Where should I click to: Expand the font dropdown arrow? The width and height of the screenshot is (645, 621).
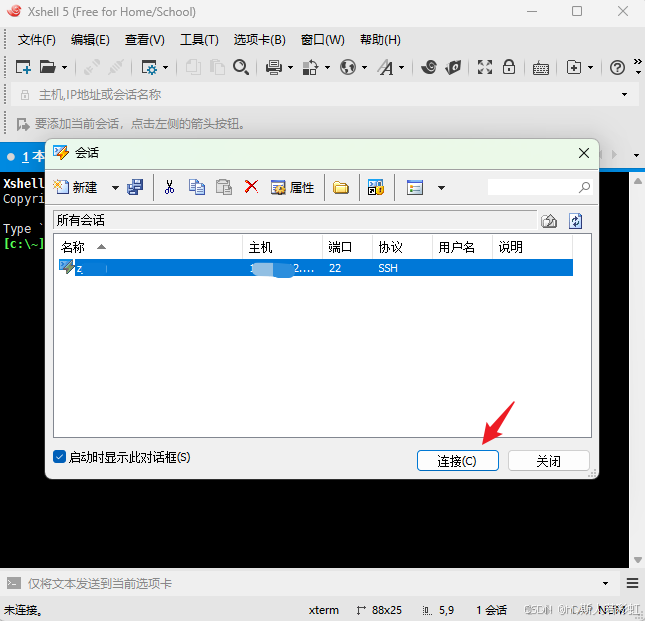click(x=401, y=67)
